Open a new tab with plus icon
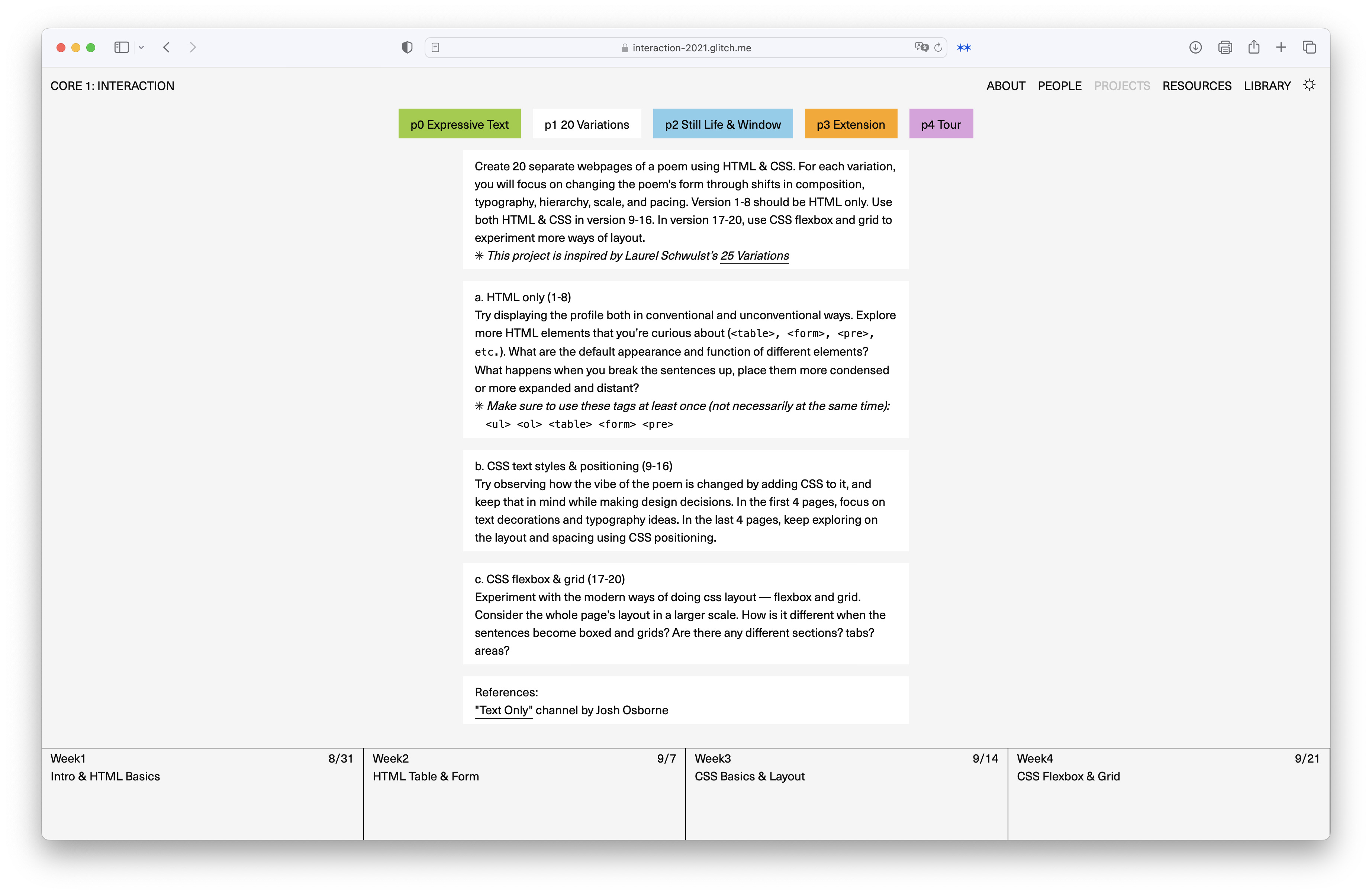 (x=1281, y=47)
